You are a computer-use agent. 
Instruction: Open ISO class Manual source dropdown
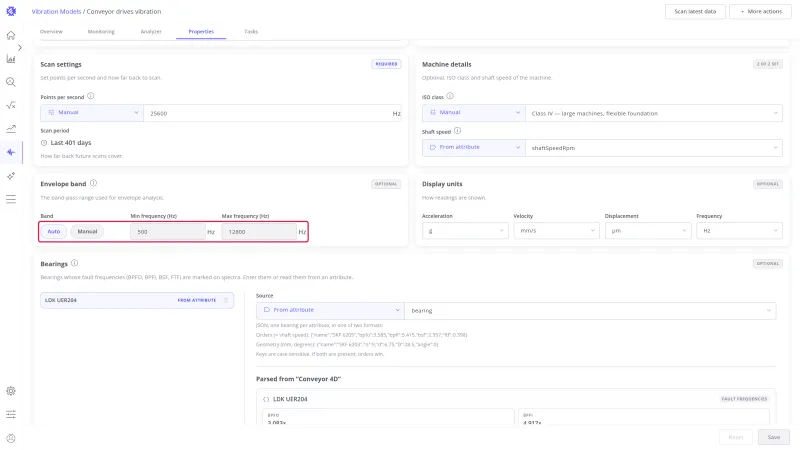pyautogui.click(x=473, y=113)
